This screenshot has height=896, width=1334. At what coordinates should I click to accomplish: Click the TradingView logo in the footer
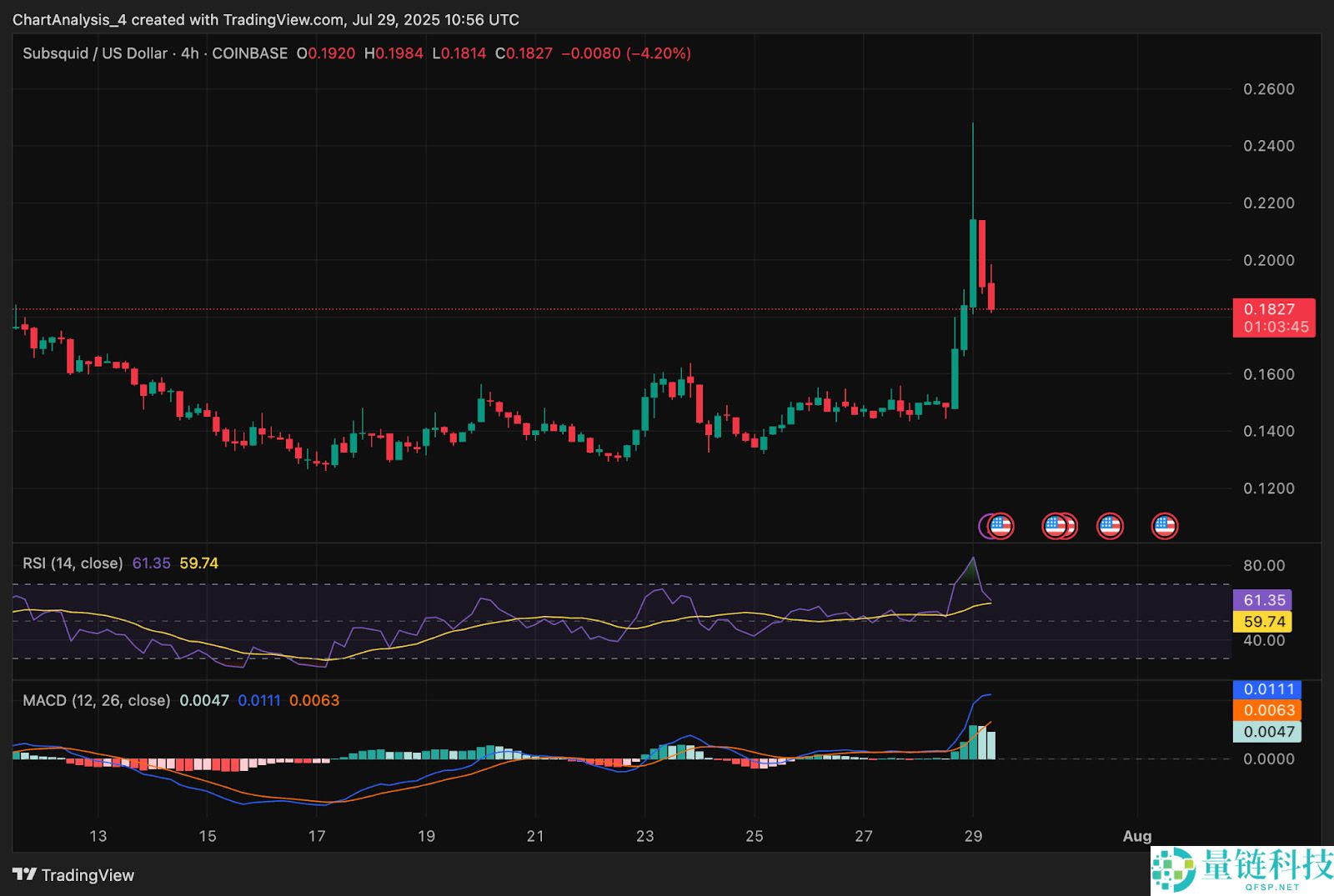click(x=73, y=875)
